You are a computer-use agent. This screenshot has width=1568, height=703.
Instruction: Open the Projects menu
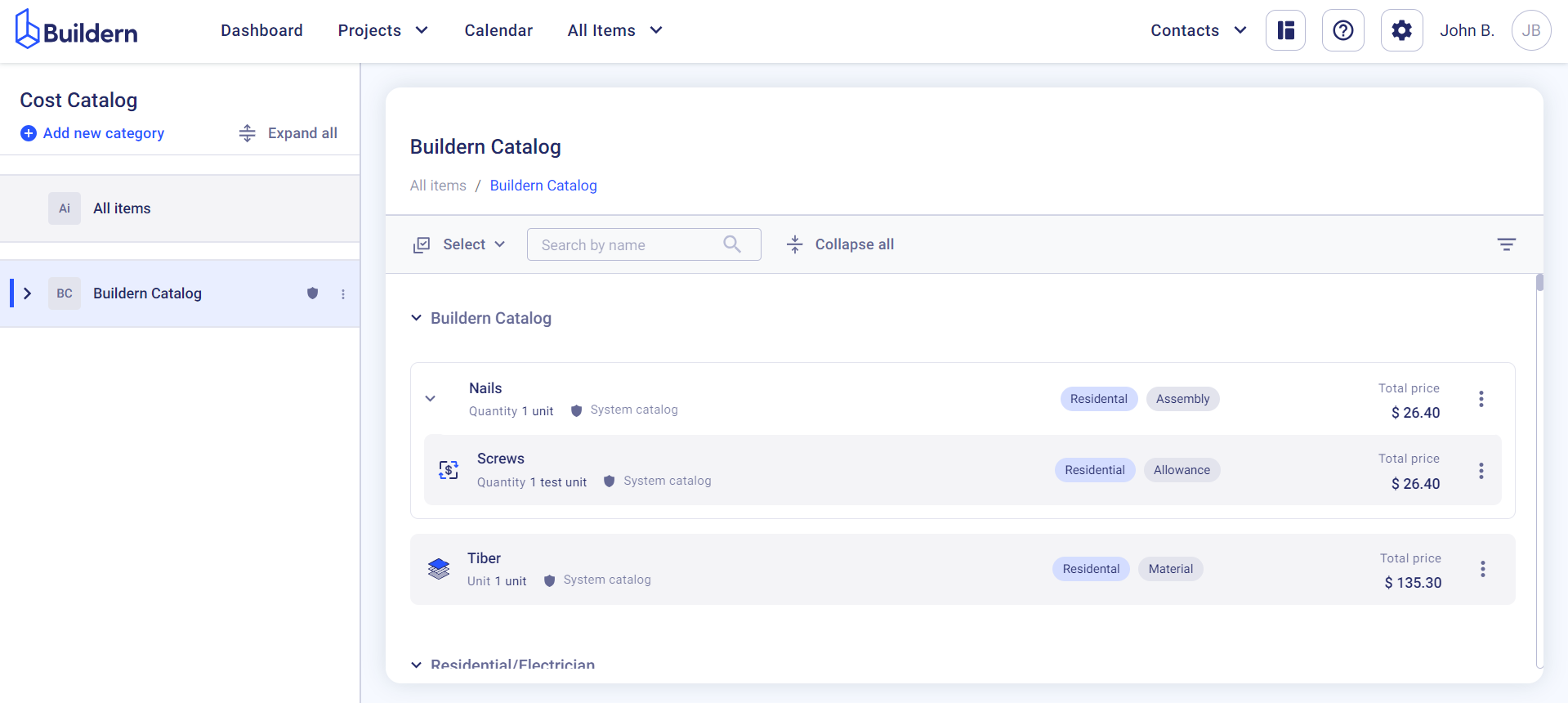pyautogui.click(x=382, y=31)
